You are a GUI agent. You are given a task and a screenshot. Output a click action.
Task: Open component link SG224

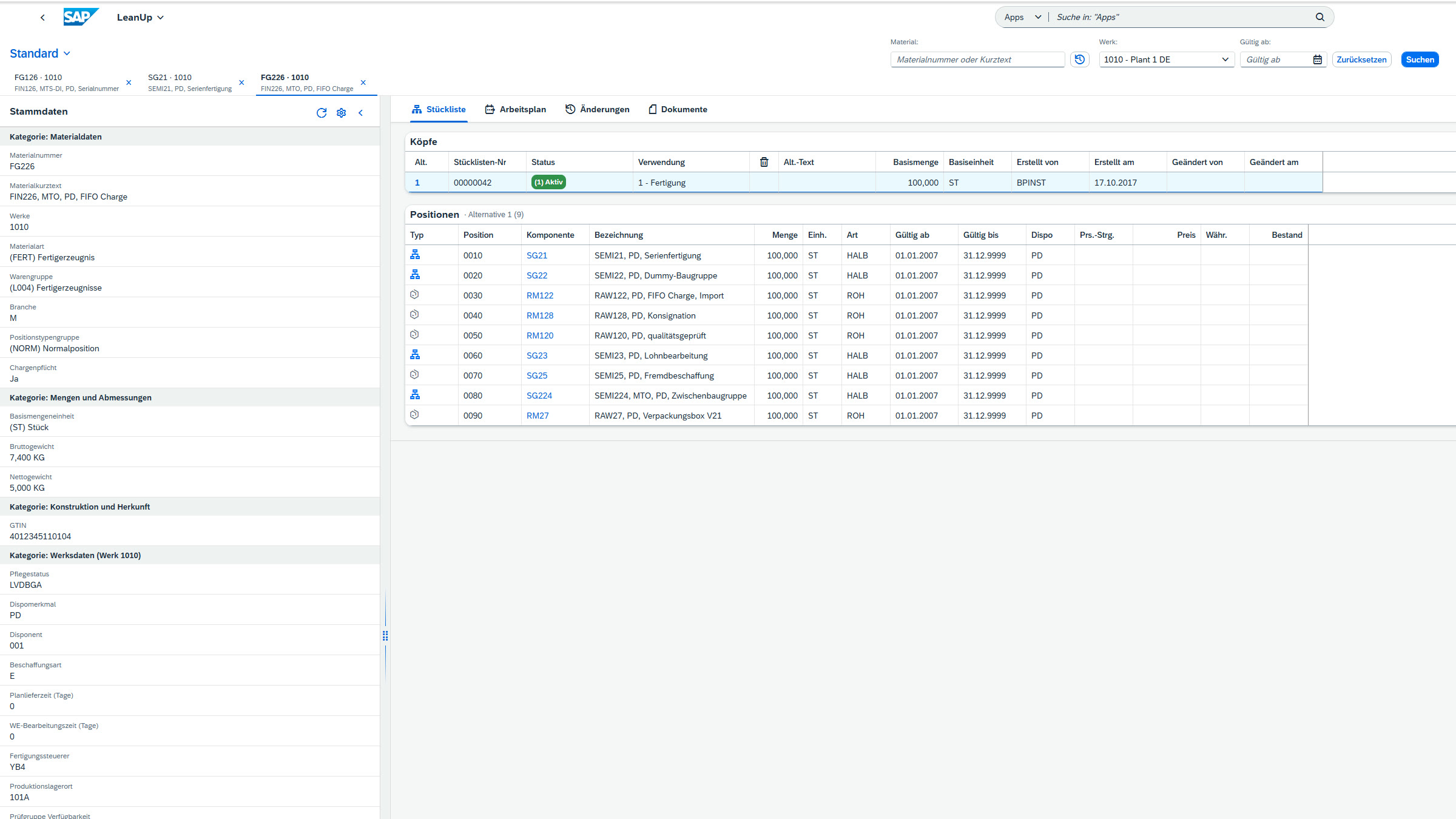[x=539, y=396]
